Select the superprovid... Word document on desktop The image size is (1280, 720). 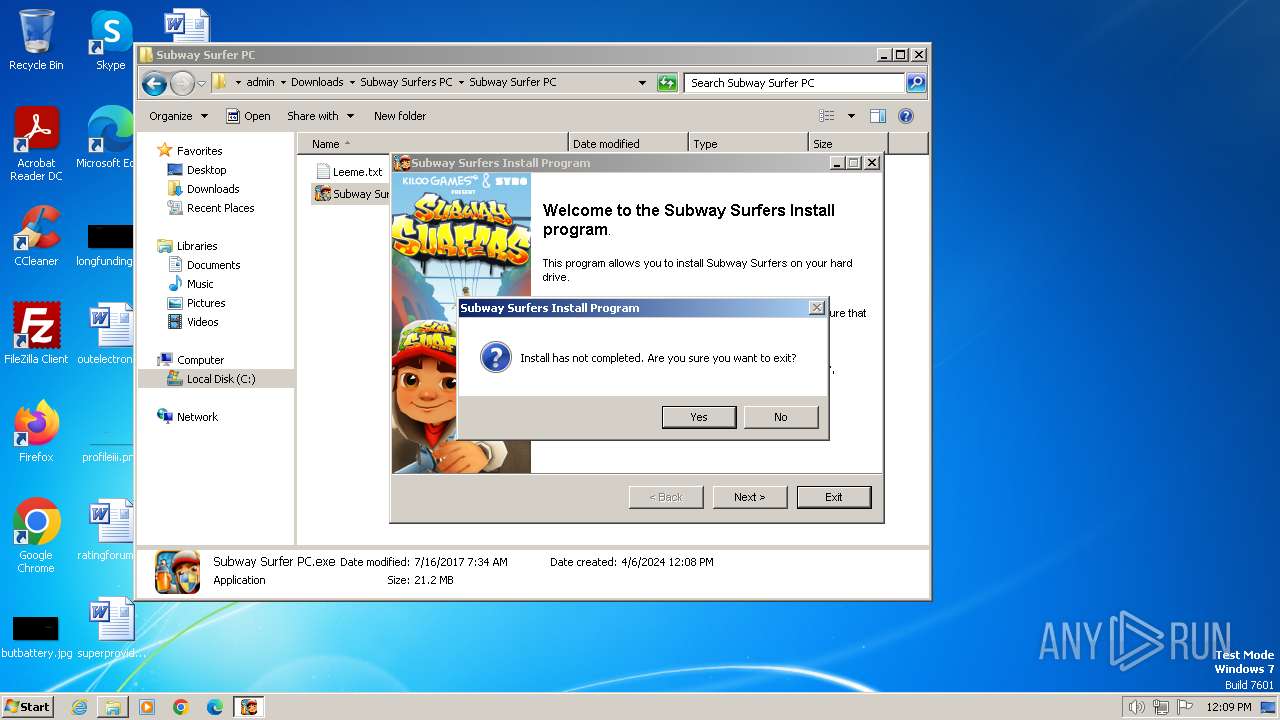click(111, 629)
